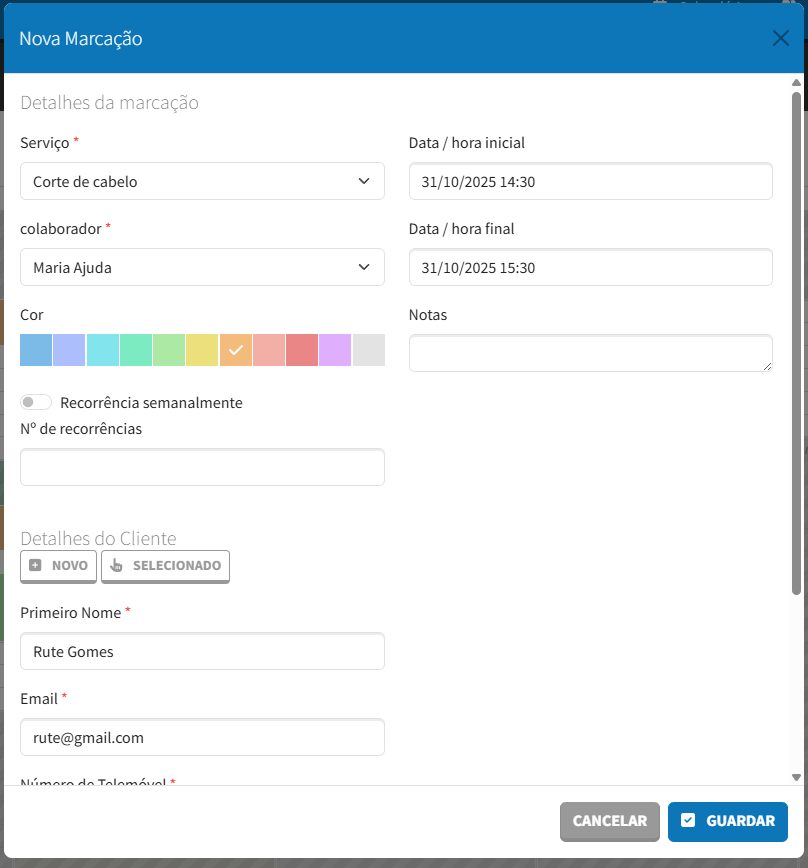Open the Serviço dropdown

(x=202, y=182)
